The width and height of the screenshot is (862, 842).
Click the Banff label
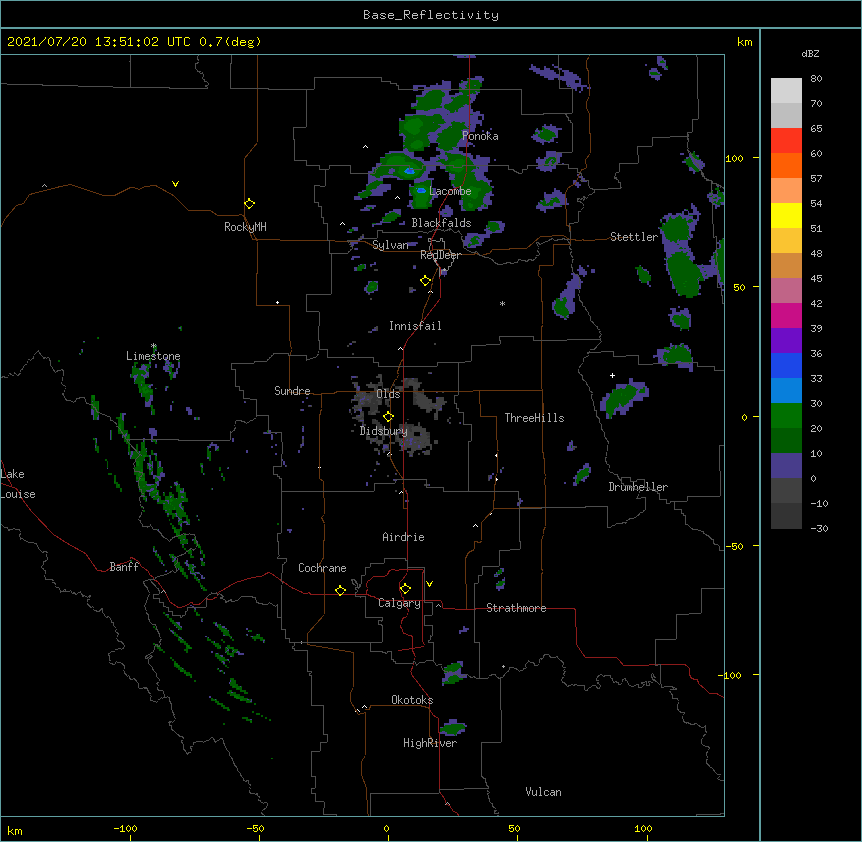click(x=124, y=567)
